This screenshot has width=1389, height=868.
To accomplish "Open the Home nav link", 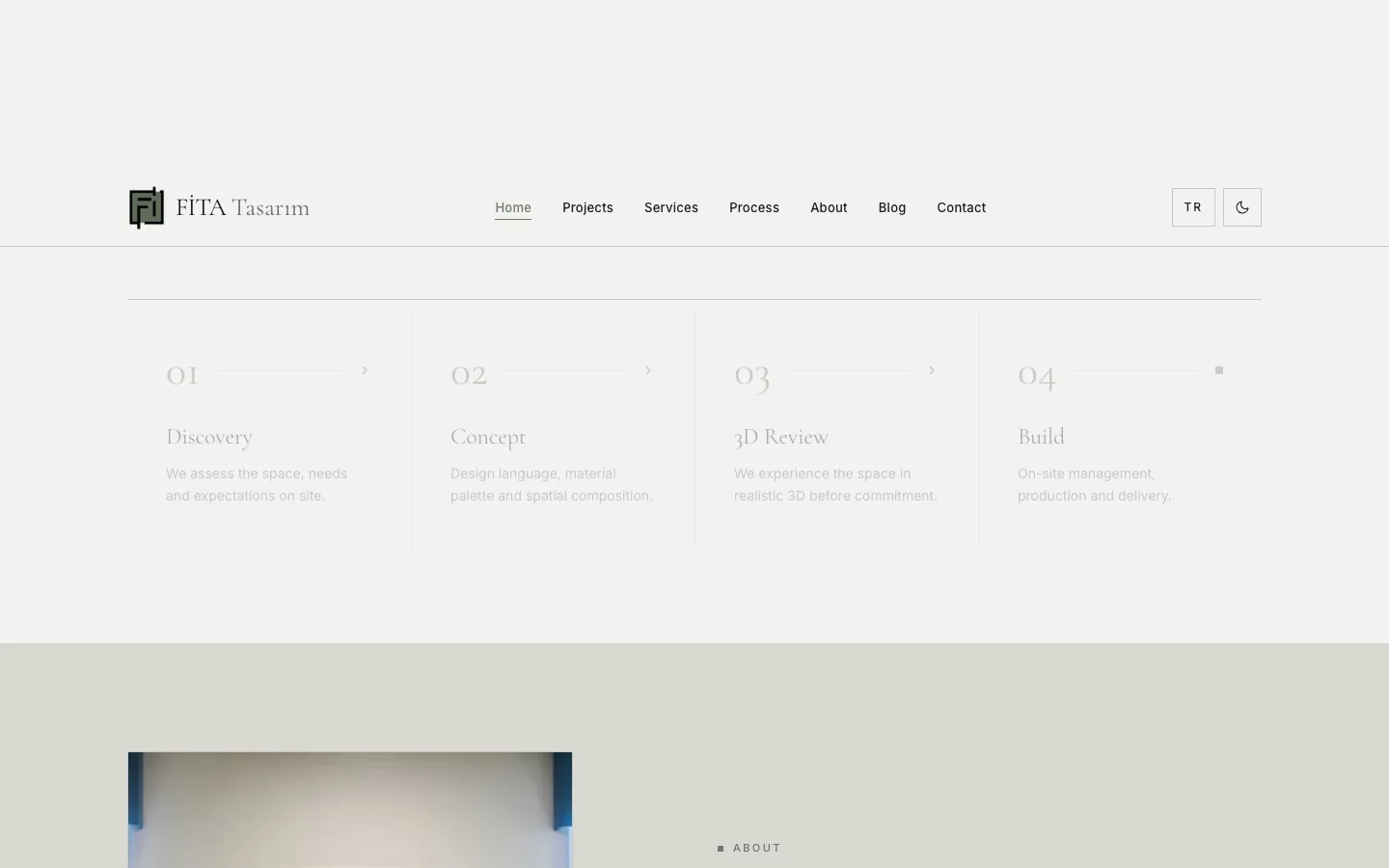I will pyautogui.click(x=513, y=207).
